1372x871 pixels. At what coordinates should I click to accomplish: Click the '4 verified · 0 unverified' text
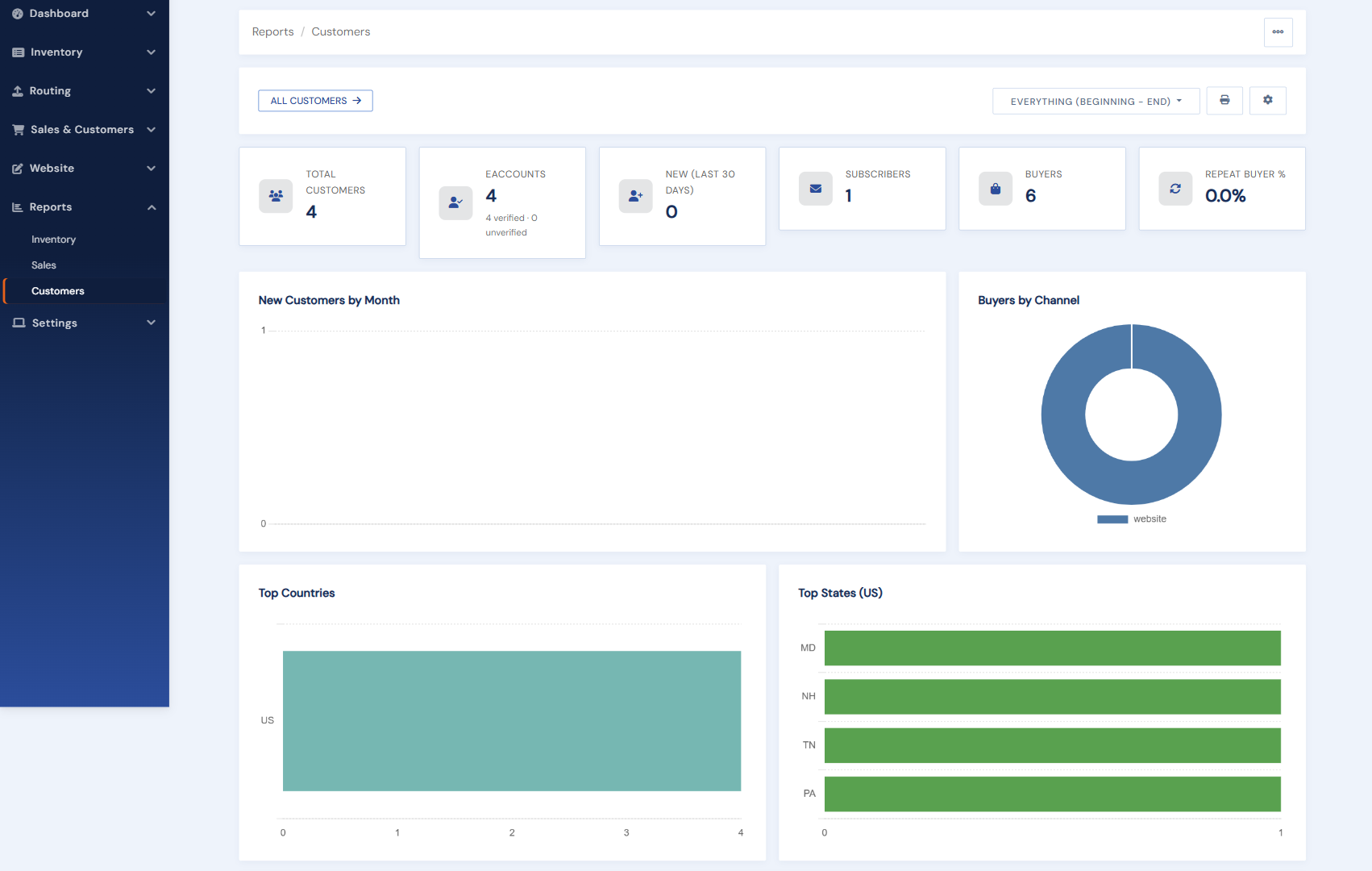[511, 225]
